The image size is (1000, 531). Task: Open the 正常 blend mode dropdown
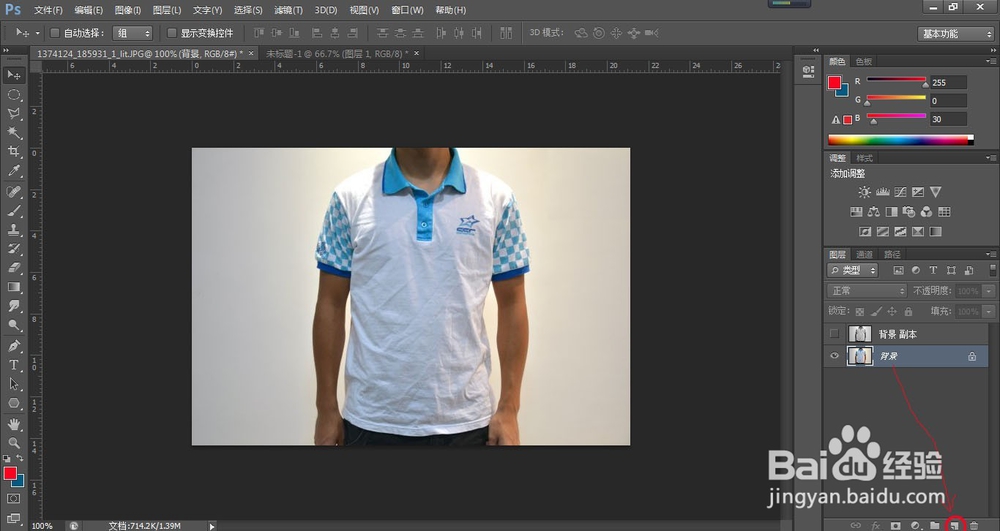pos(867,291)
